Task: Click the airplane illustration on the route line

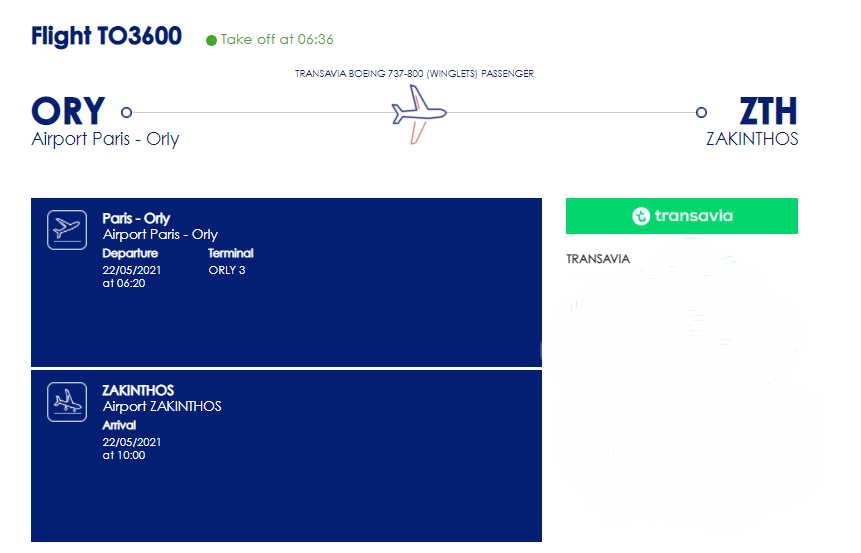Action: pyautogui.click(x=419, y=114)
